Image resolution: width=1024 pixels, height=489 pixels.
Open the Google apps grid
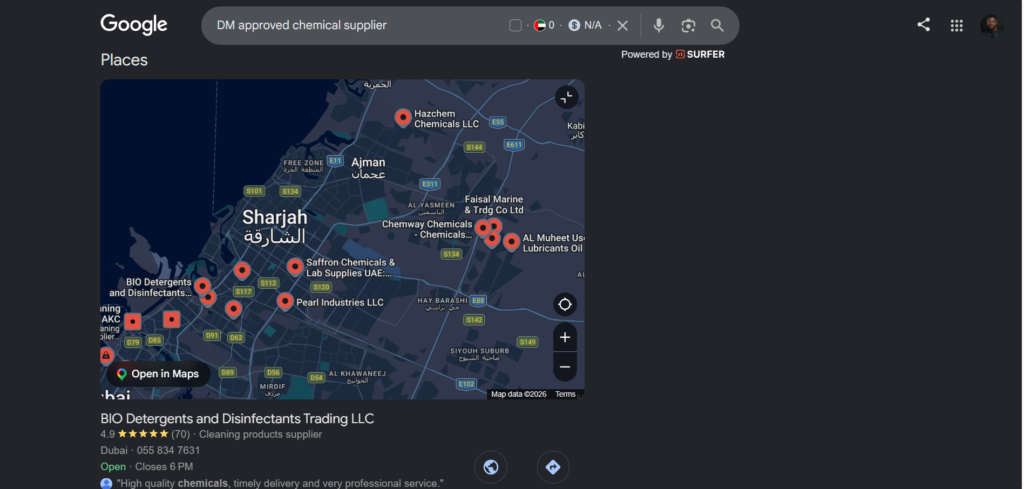[x=957, y=25]
